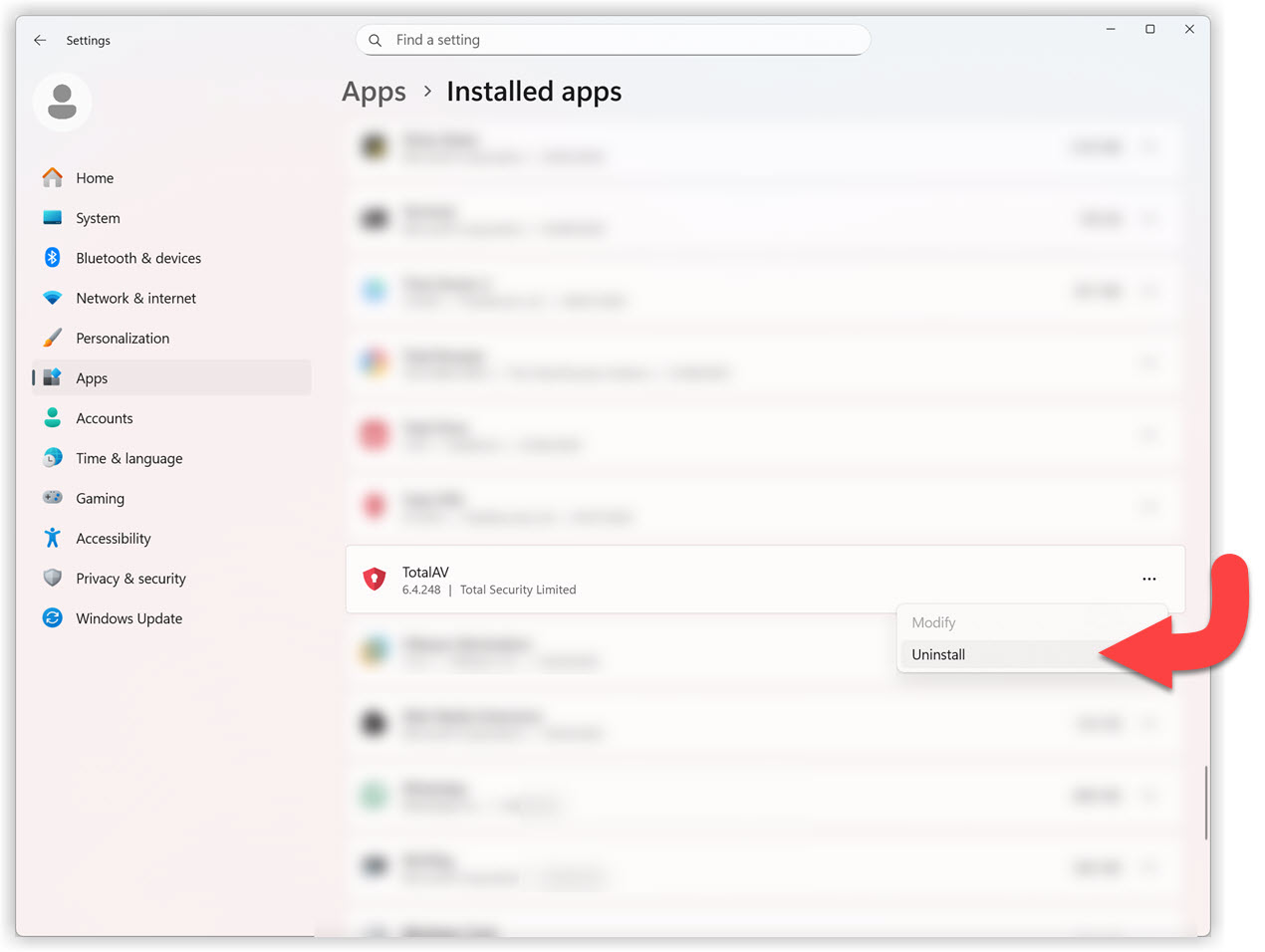Viewport: 1265px width, 952px height.
Task: Click the Accounts person icon
Action: (53, 418)
